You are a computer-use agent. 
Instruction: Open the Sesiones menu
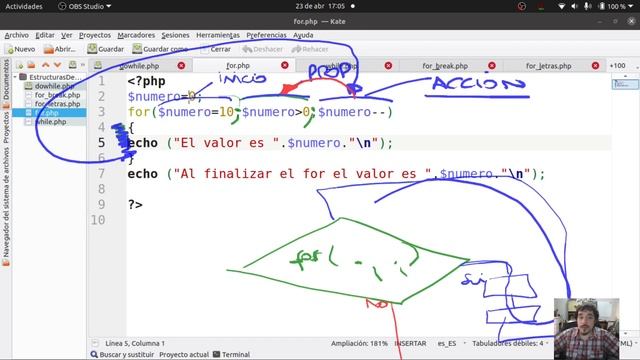pos(175,35)
